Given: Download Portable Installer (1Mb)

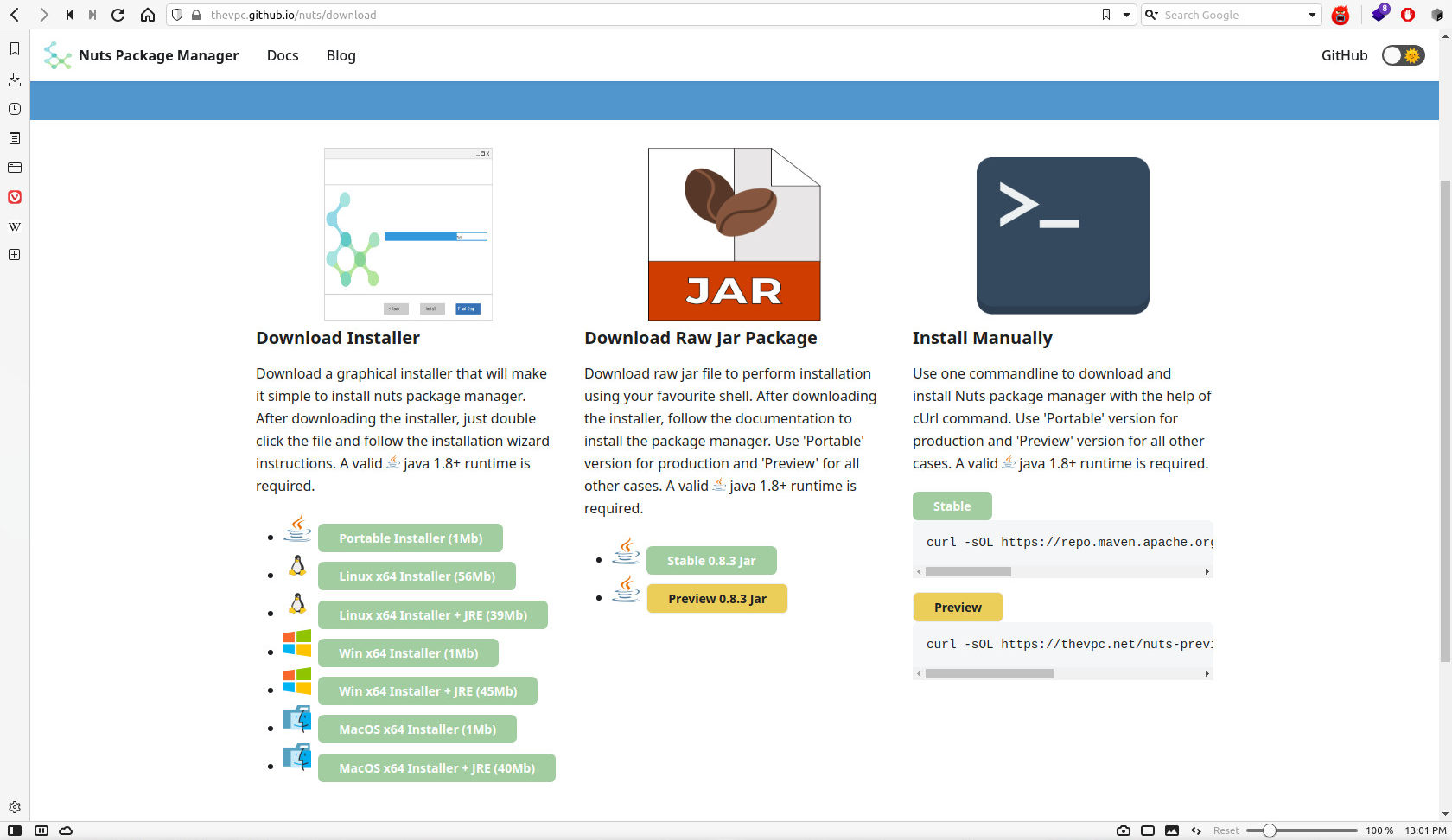Looking at the screenshot, I should [411, 538].
